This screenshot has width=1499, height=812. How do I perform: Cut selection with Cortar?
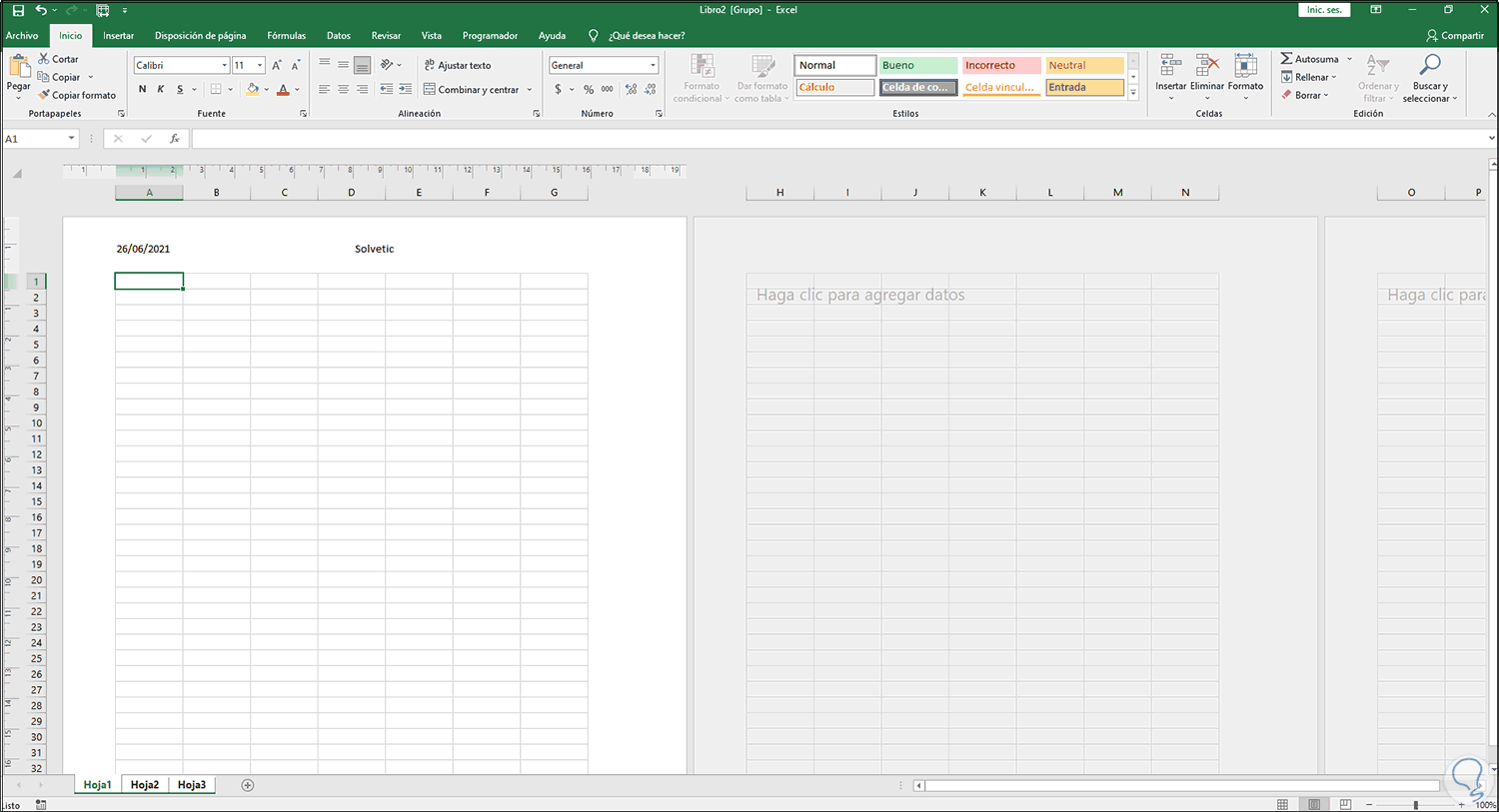point(58,59)
